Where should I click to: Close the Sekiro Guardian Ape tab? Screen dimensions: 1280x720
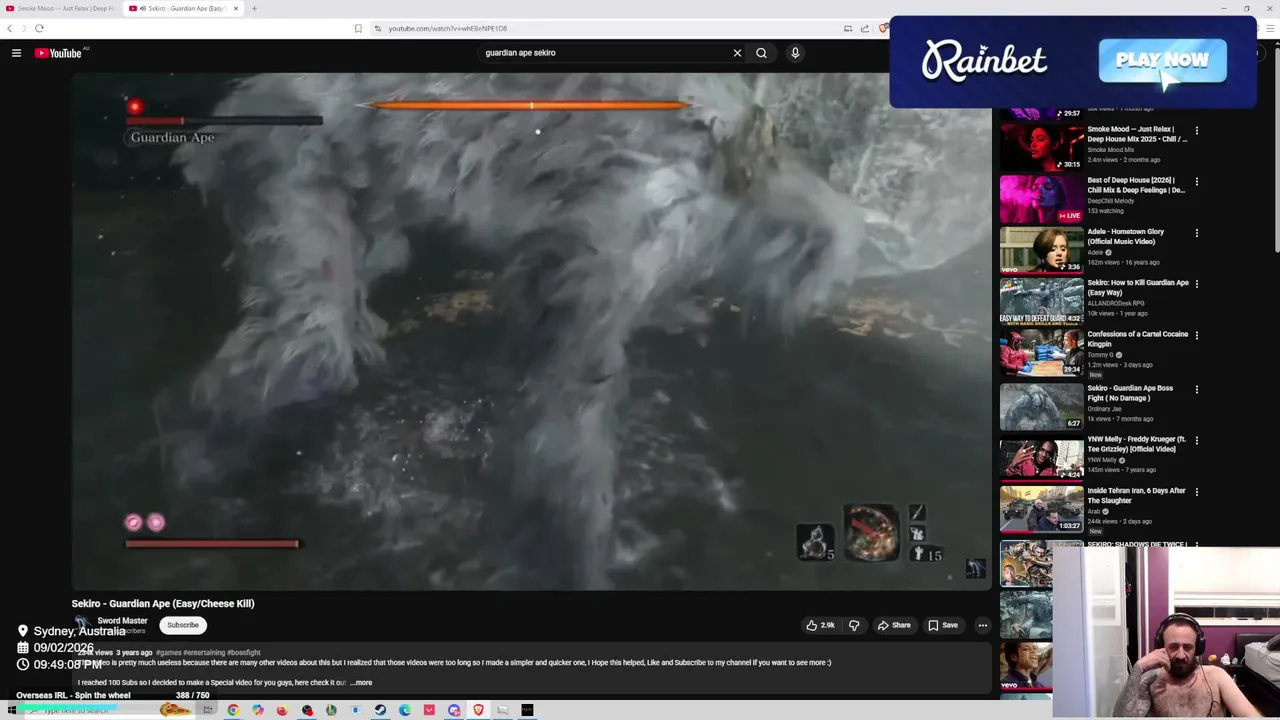[x=236, y=8]
